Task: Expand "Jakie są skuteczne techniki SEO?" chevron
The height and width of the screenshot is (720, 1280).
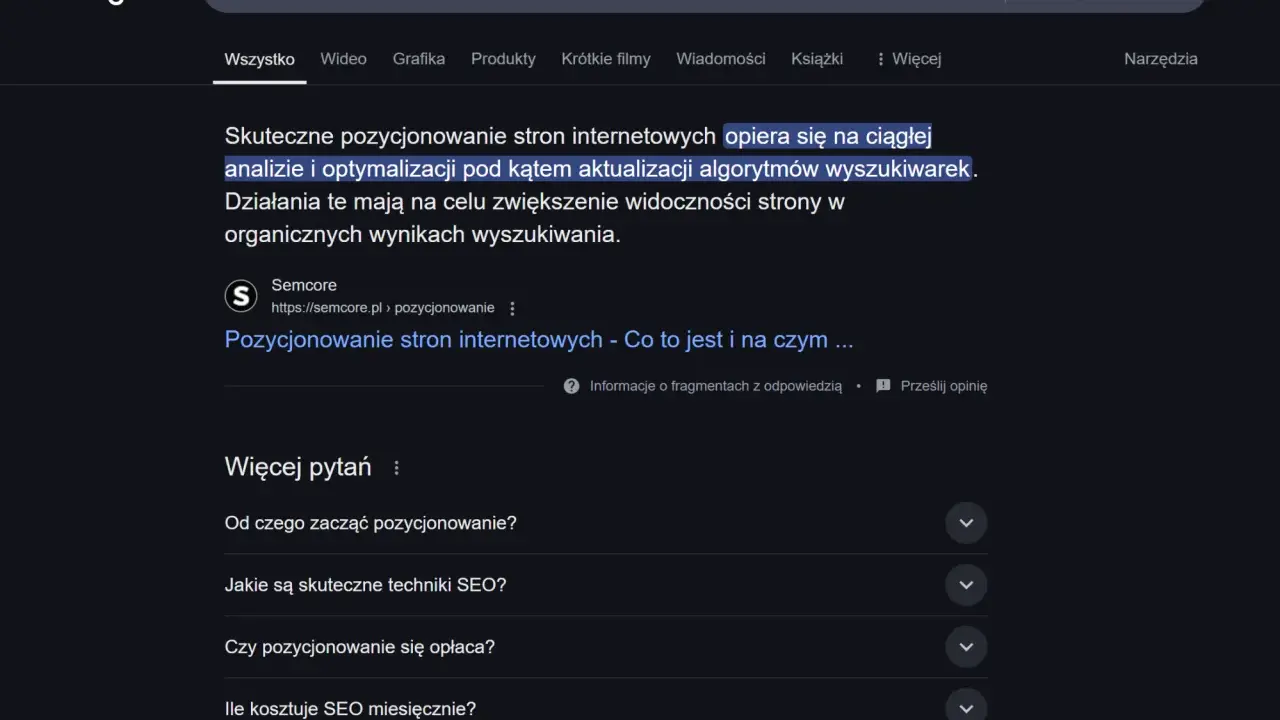Action: (966, 585)
